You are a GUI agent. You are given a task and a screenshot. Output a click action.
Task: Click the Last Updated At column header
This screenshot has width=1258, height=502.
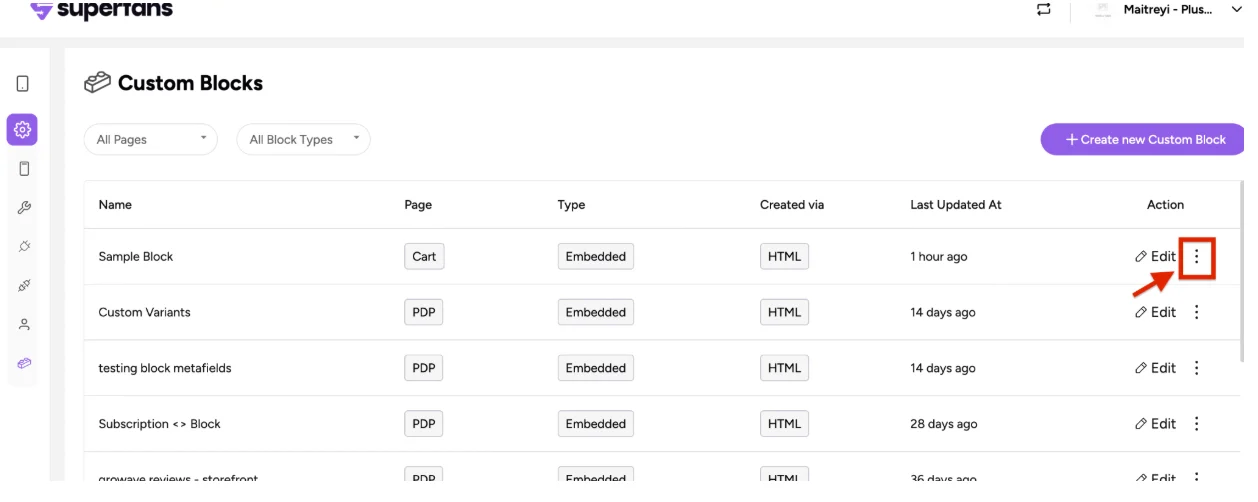pos(955,205)
